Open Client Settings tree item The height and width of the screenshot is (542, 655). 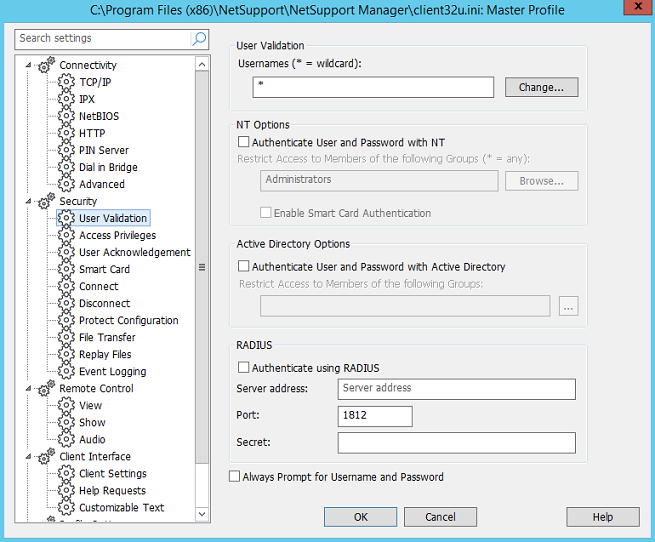113,473
